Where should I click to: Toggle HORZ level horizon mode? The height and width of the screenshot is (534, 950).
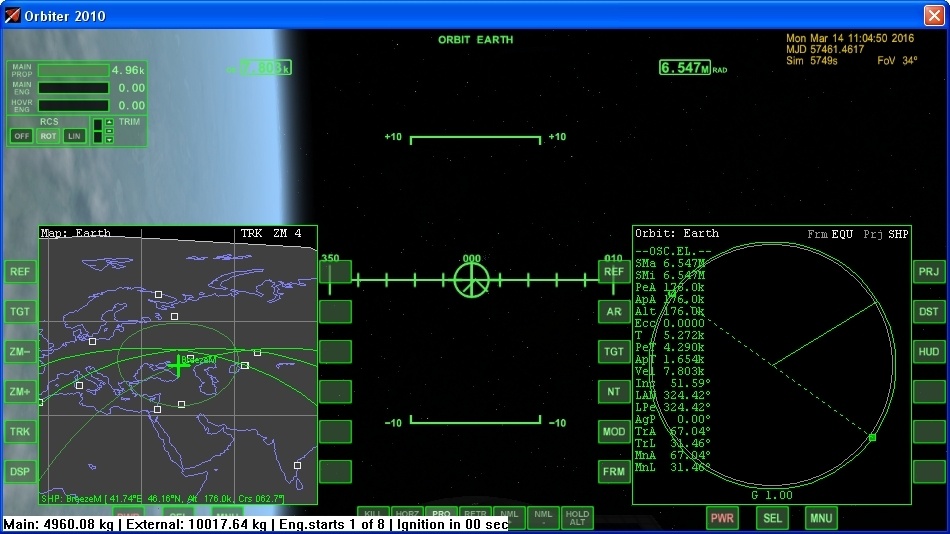pyautogui.click(x=407, y=513)
